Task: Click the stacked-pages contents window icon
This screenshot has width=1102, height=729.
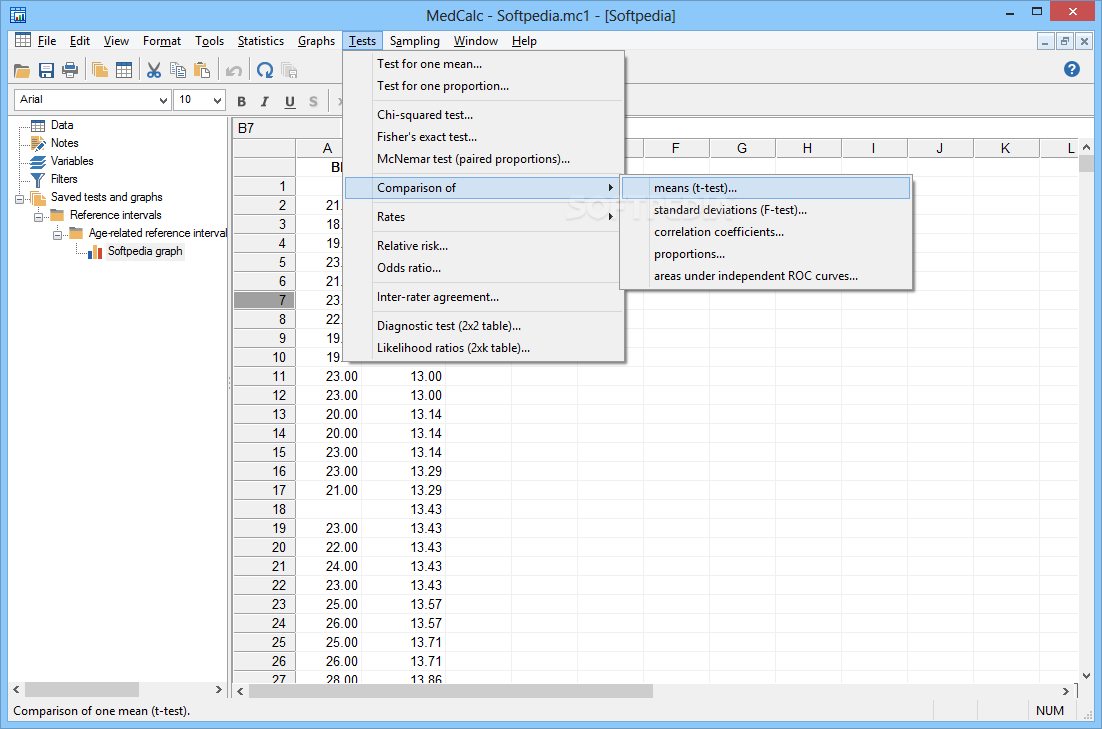Action: coord(100,70)
